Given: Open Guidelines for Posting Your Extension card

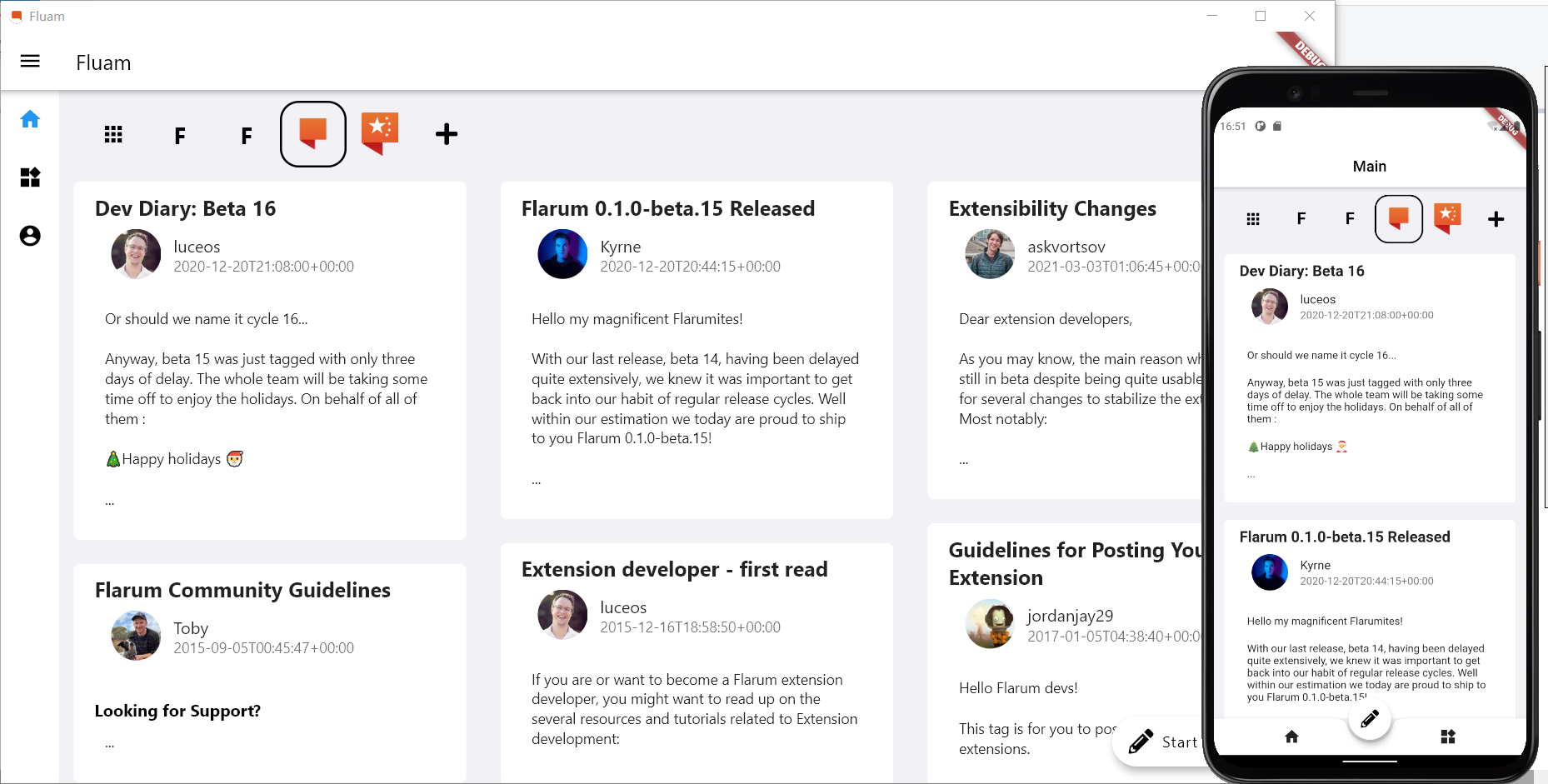Looking at the screenshot, I should [1075, 563].
